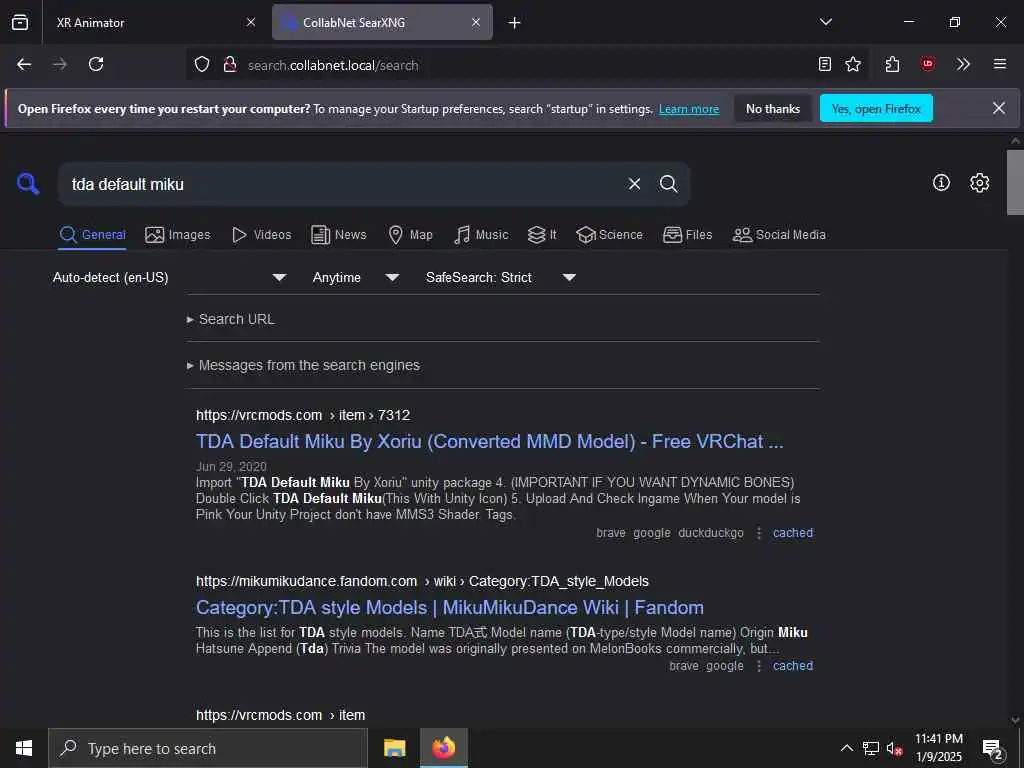1024x768 pixels.
Task: Click the address bar URL
Action: click(333, 65)
